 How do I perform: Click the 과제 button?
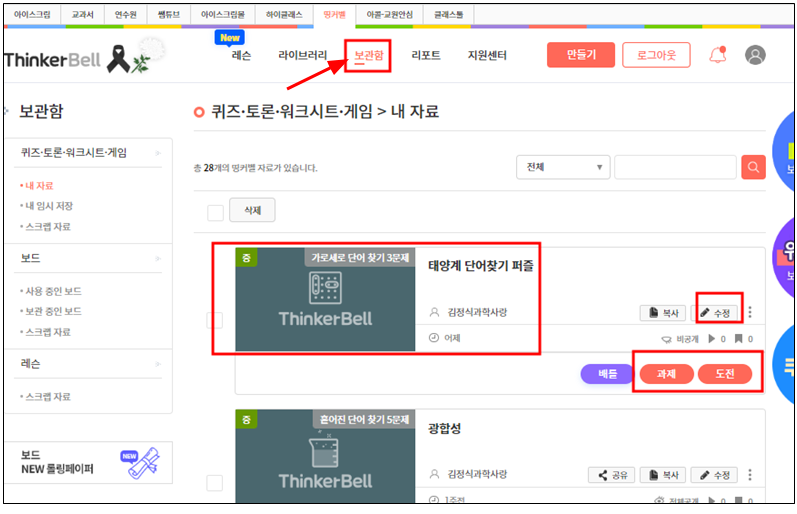[666, 374]
